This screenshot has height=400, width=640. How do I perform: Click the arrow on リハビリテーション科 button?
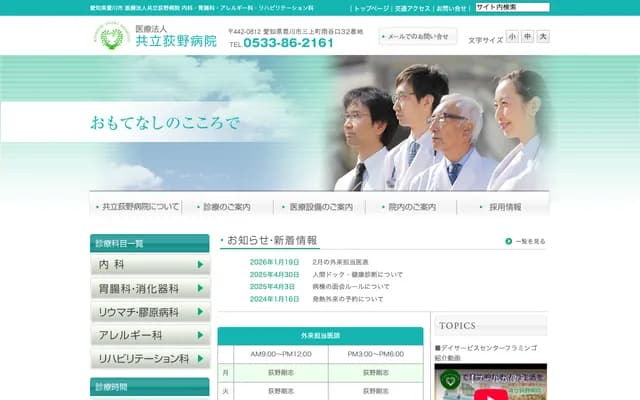(200, 358)
